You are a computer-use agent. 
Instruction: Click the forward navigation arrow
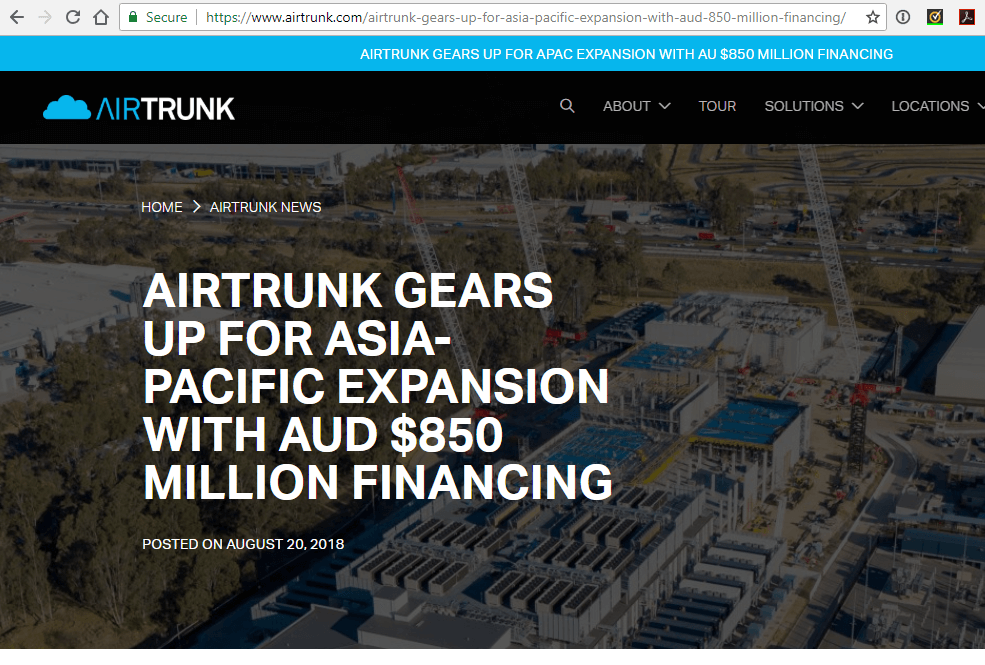[44, 17]
